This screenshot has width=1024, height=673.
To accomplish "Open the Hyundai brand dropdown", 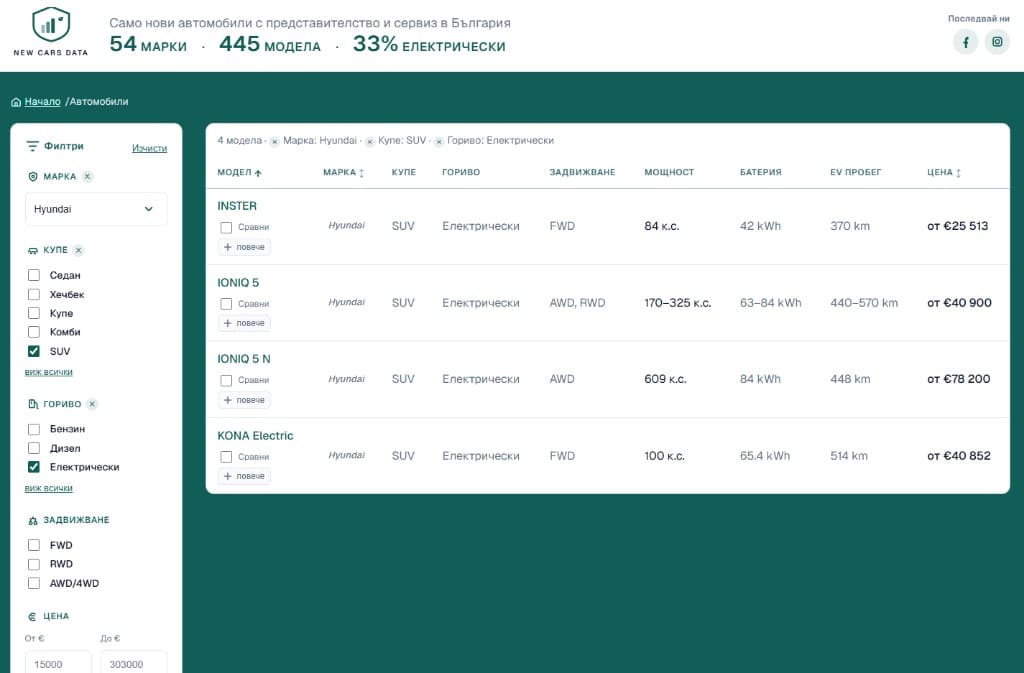I will [x=96, y=209].
